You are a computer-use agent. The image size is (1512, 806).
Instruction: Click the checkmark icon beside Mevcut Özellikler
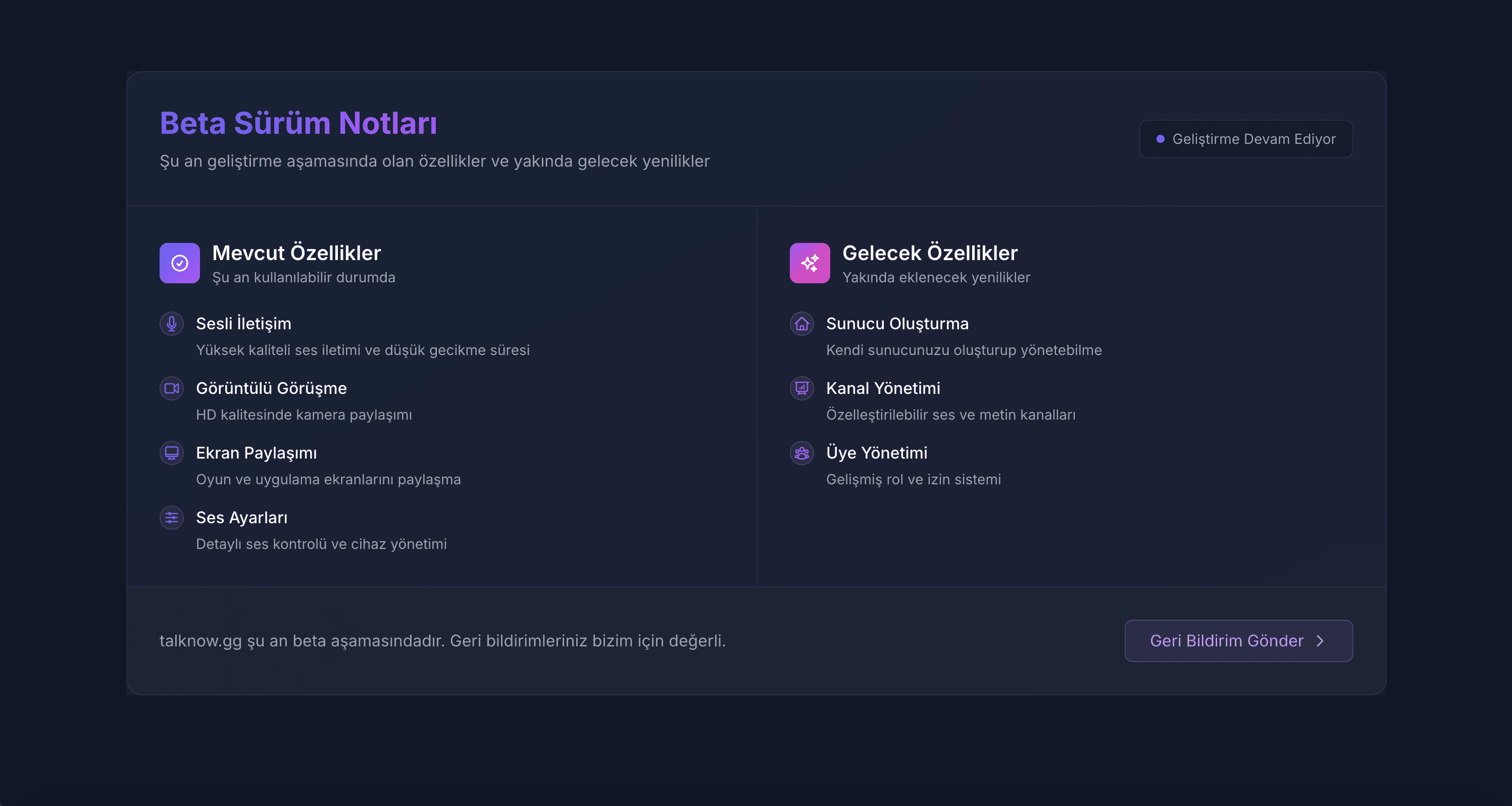pyautogui.click(x=180, y=263)
